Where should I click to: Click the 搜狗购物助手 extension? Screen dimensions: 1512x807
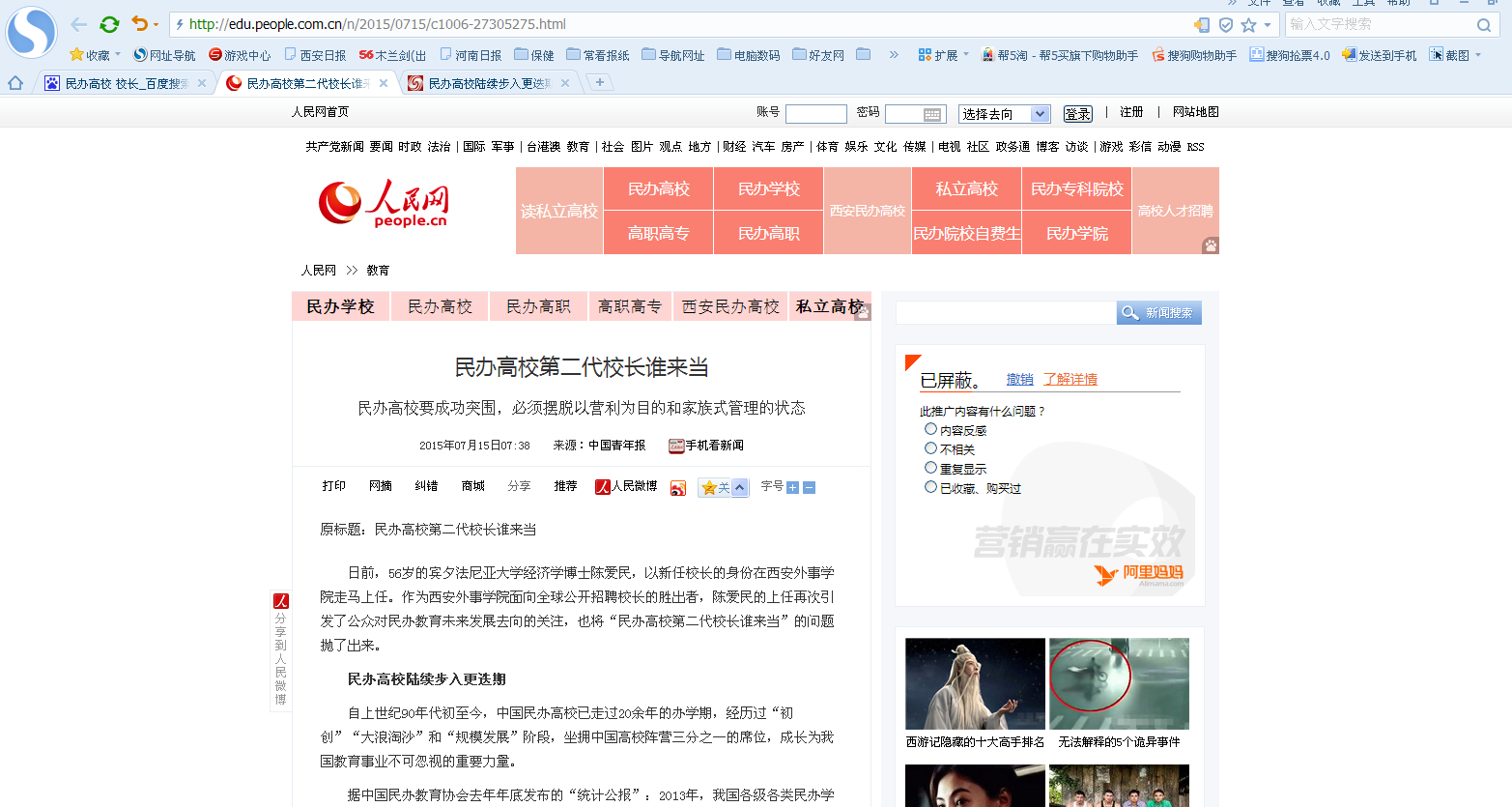[x=1194, y=55]
